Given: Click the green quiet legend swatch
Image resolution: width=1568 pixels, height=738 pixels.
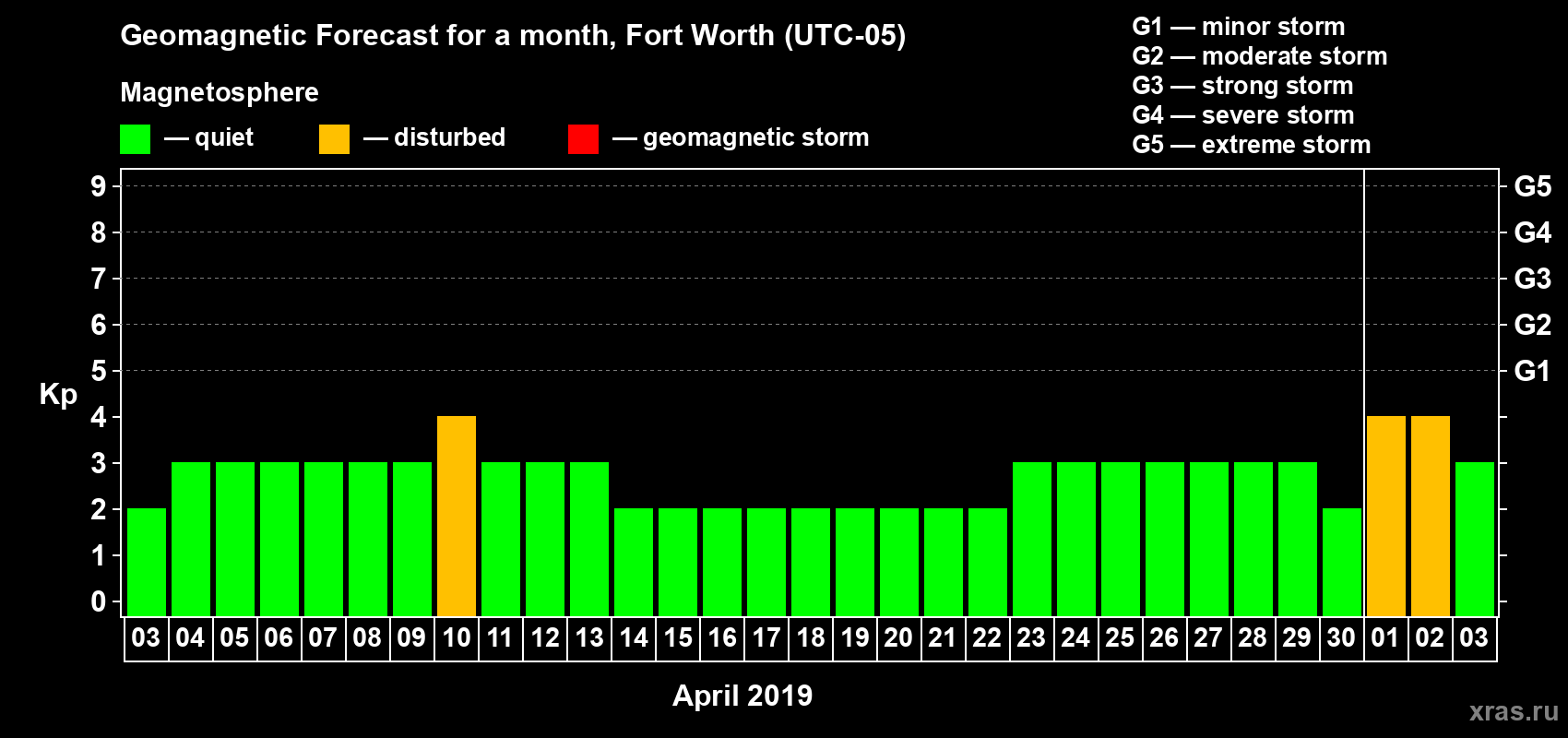Looking at the screenshot, I should click(x=136, y=139).
